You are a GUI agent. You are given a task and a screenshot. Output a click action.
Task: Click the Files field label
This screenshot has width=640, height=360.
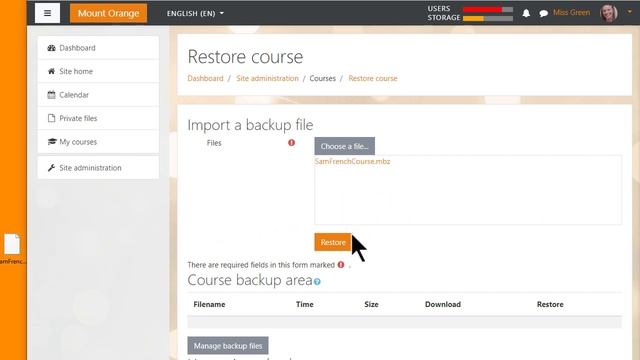tap(214, 143)
